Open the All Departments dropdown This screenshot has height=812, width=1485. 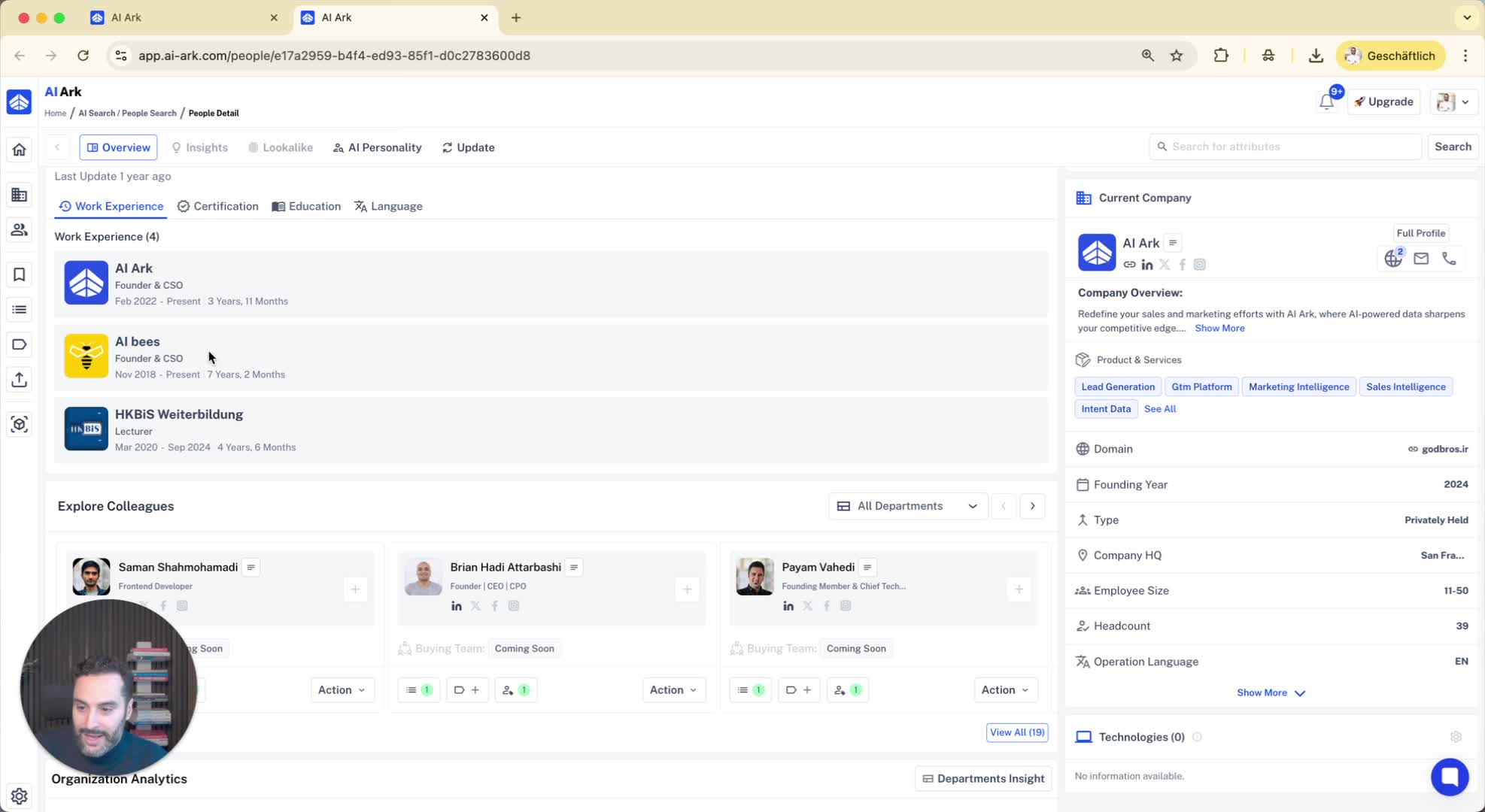point(907,506)
